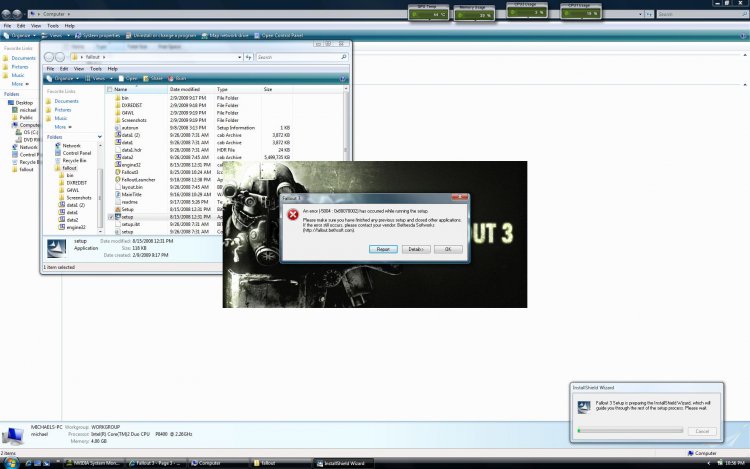This screenshot has height=469, width=750.
Task: Open File menu in fallout window
Action: 50,69
